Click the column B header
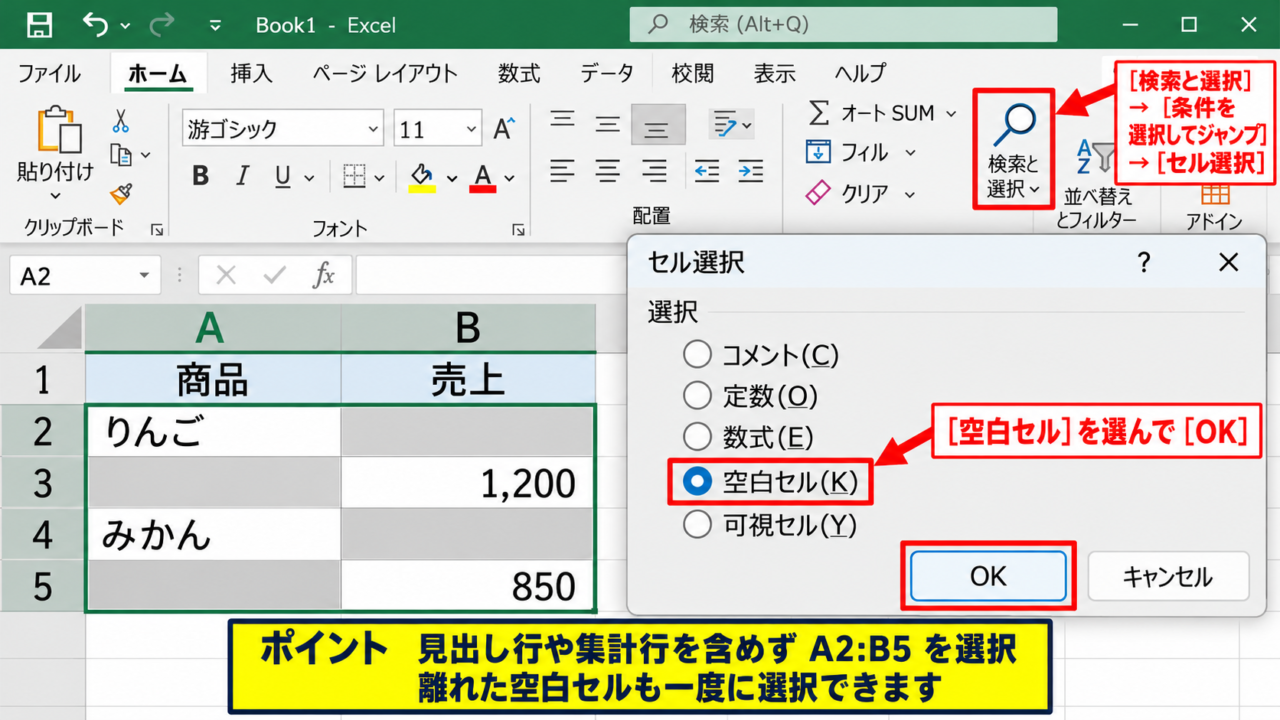 point(468,327)
